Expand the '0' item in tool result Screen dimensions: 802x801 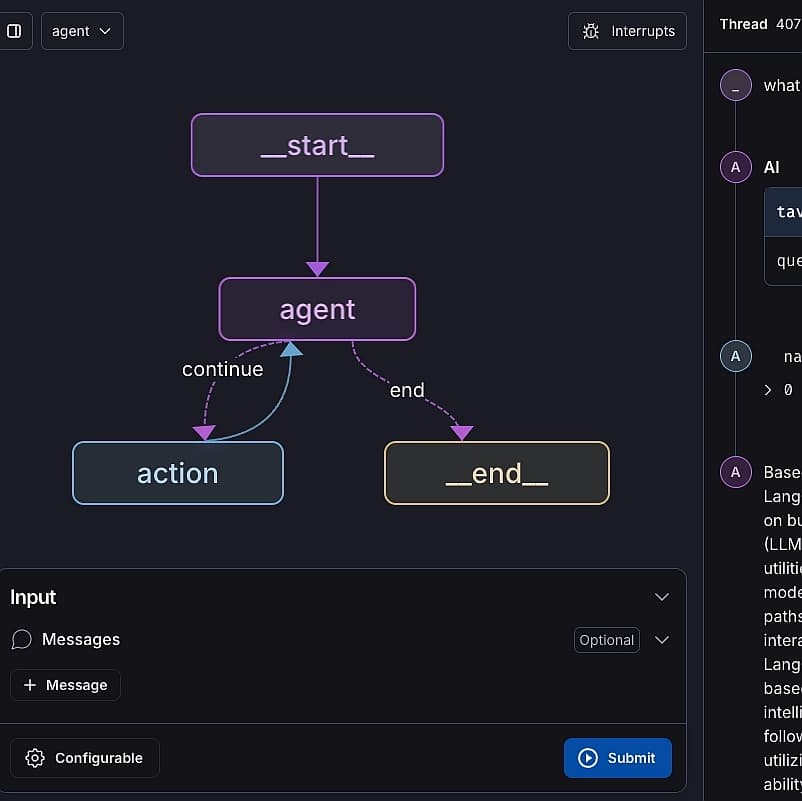[x=769, y=390]
